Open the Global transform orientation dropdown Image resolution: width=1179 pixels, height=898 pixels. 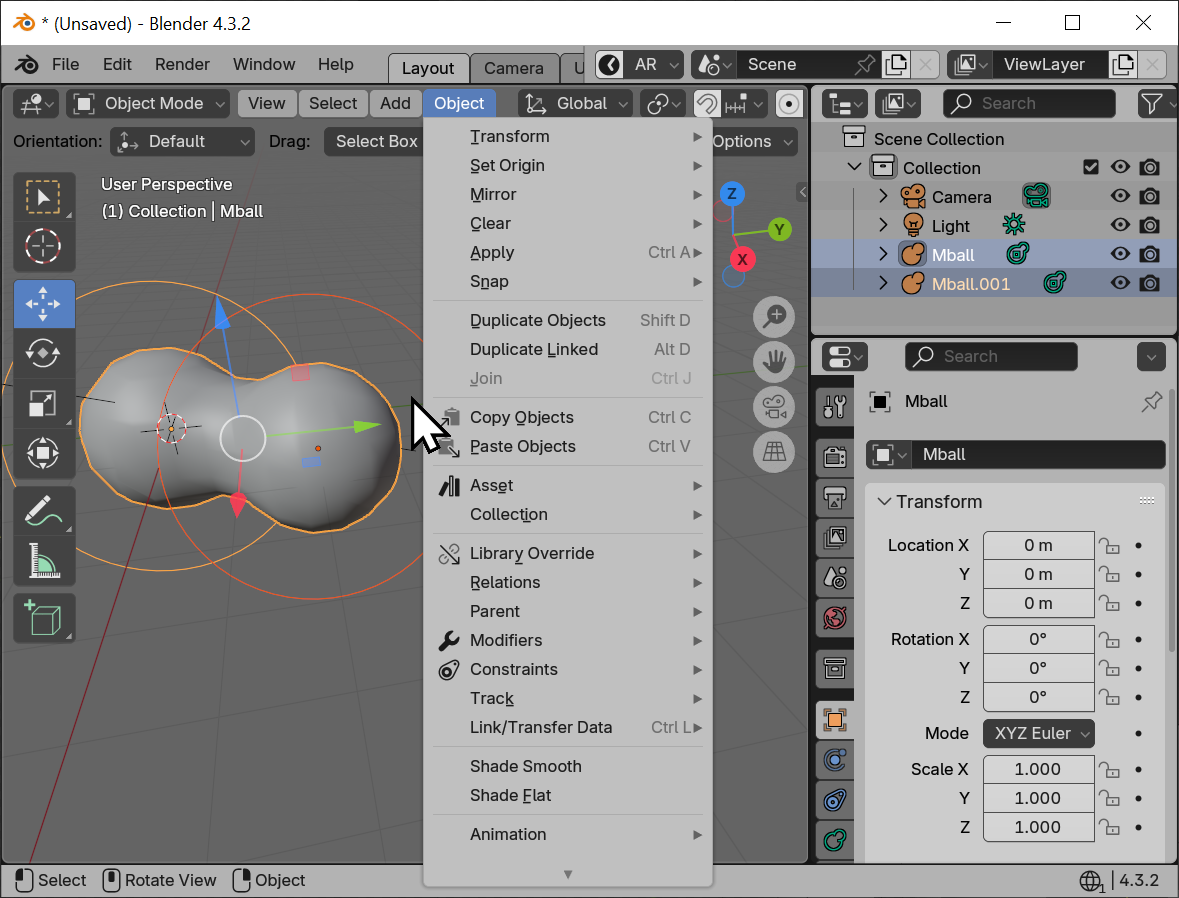[x=575, y=104]
